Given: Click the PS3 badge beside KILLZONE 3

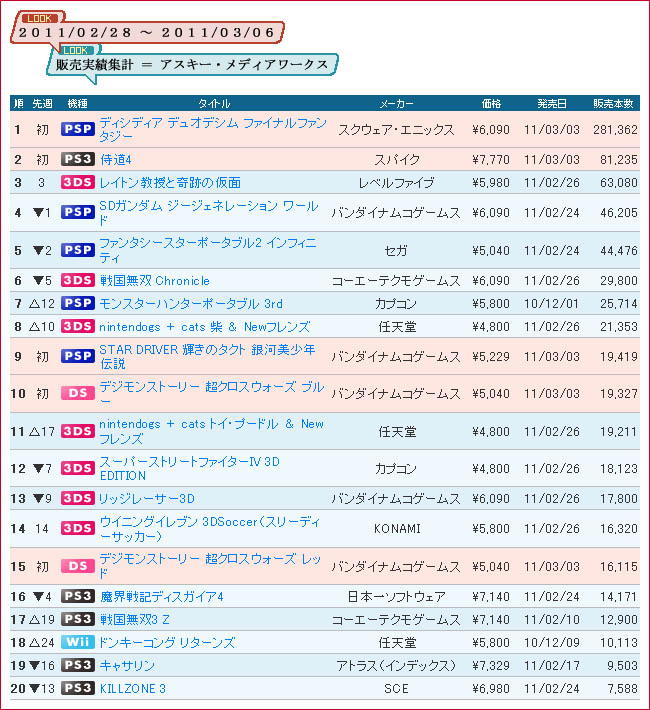Looking at the screenshot, I should 78,688.
